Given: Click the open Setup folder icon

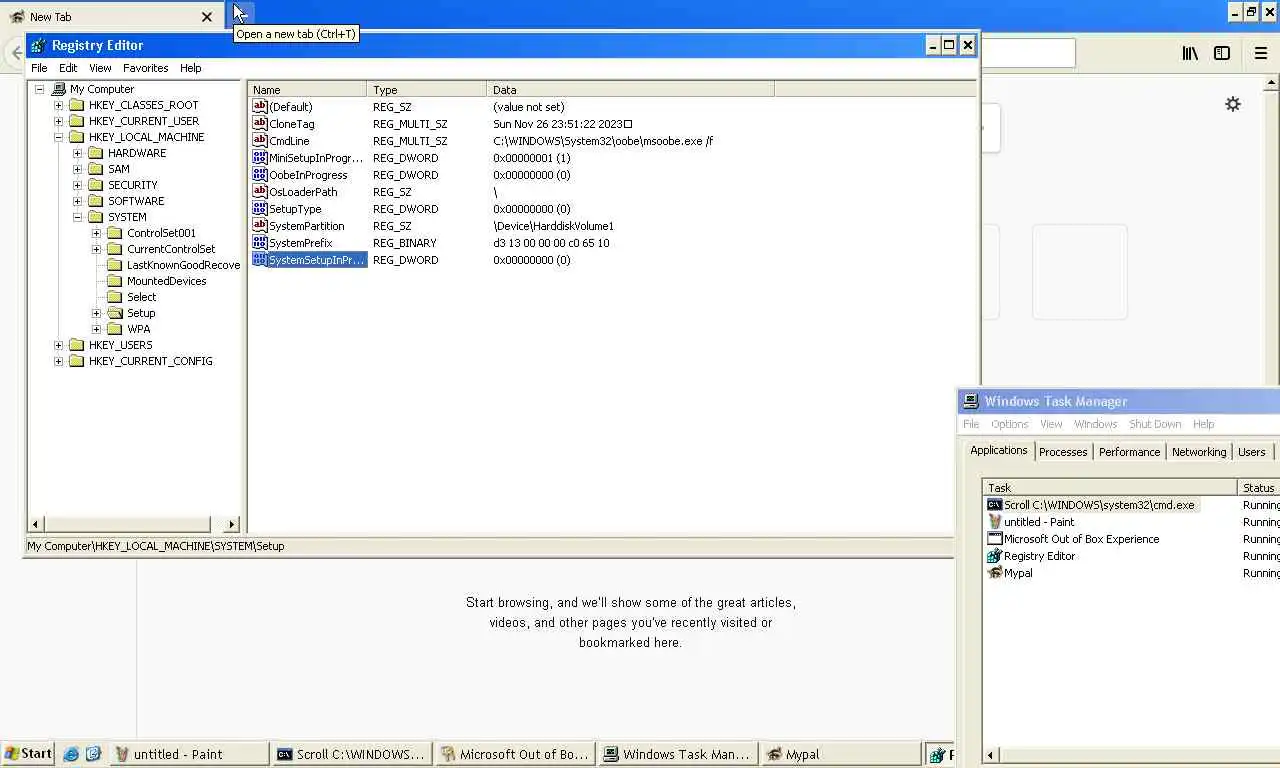Looking at the screenshot, I should (x=115, y=313).
